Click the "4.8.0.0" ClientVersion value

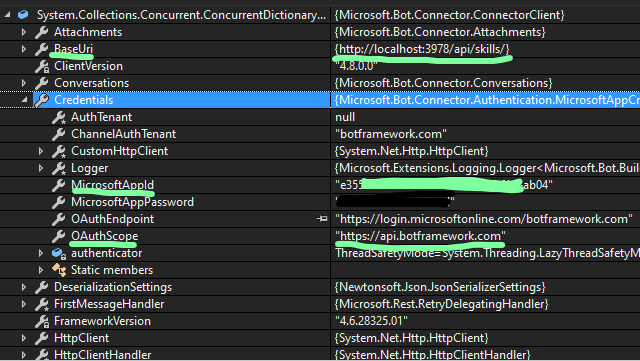356,66
